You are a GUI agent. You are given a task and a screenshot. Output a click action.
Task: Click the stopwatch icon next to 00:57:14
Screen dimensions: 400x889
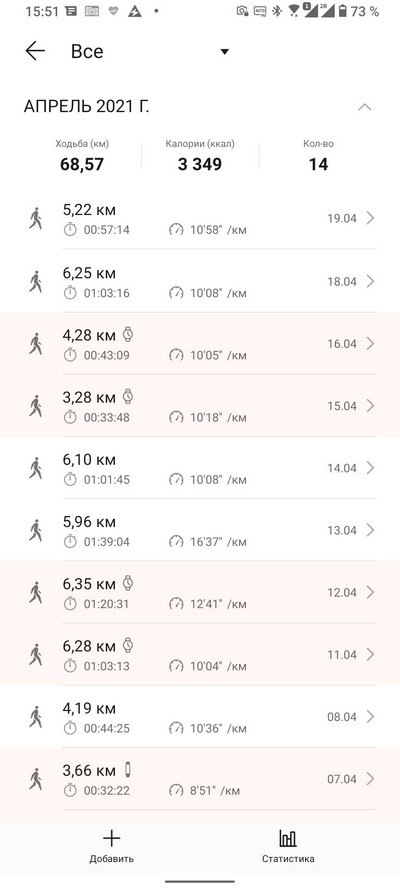70,230
